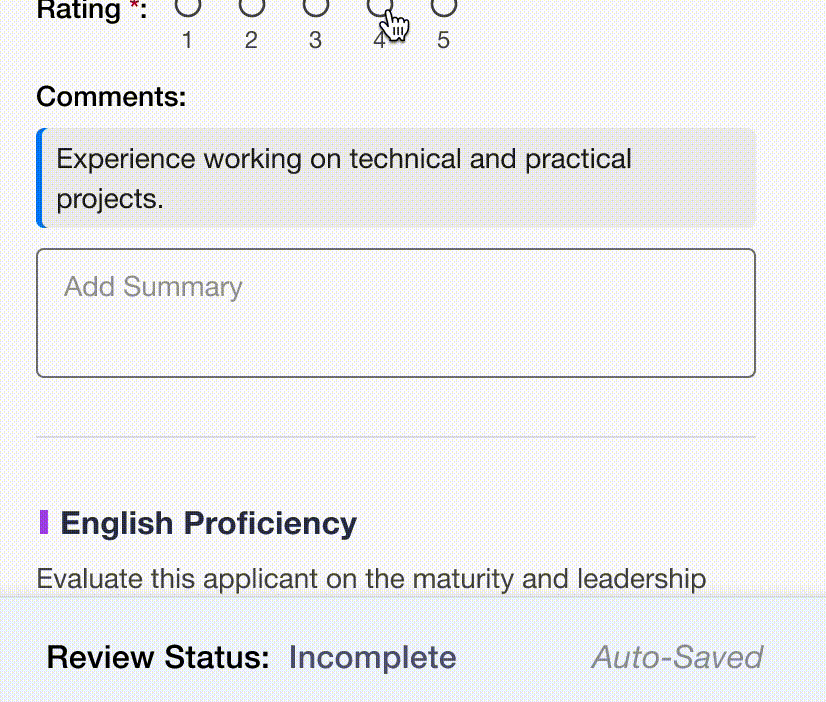Click the Review Status label
Viewport: 826px width, 702px height.
[155, 657]
